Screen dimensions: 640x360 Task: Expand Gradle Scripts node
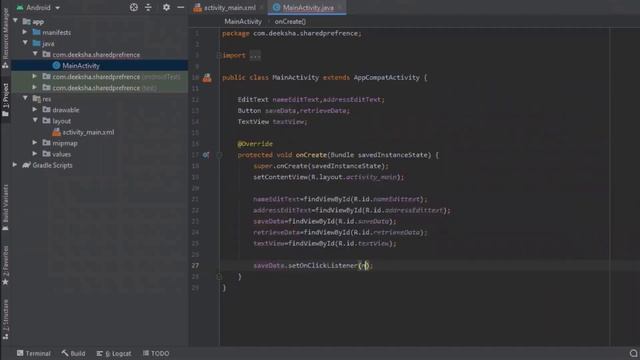(15, 165)
